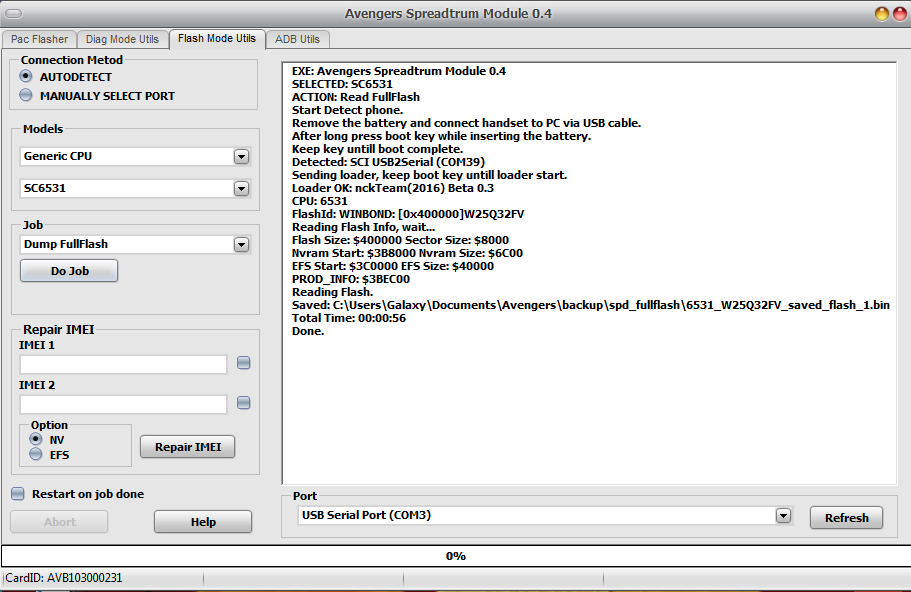Select the Flash Mode Utils tab

(x=217, y=38)
